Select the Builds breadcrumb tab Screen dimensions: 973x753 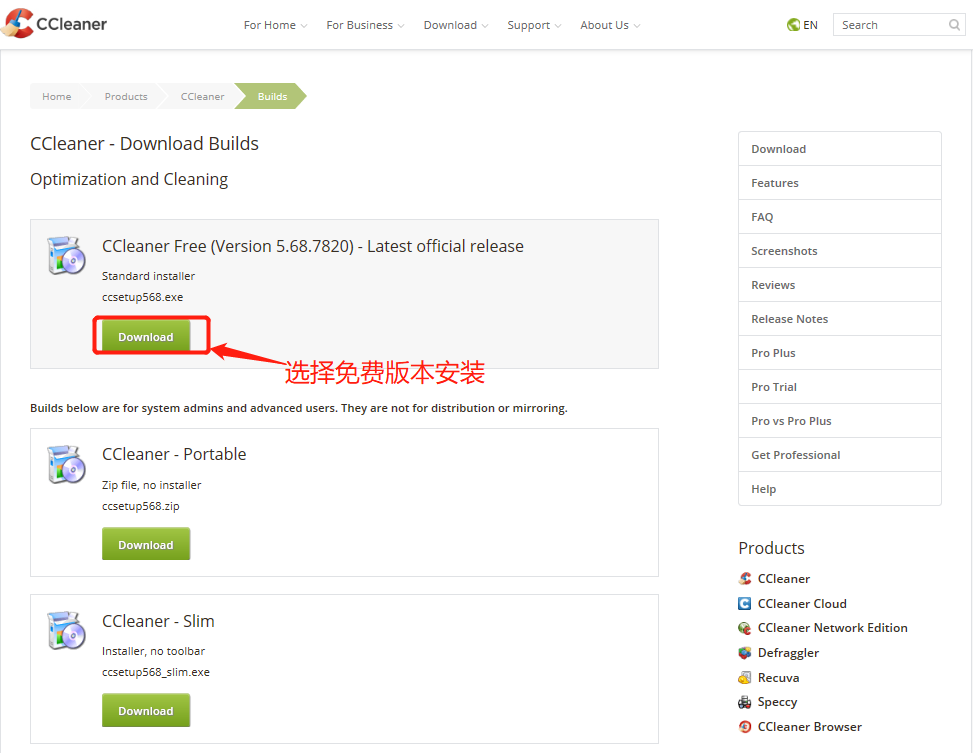tap(271, 96)
